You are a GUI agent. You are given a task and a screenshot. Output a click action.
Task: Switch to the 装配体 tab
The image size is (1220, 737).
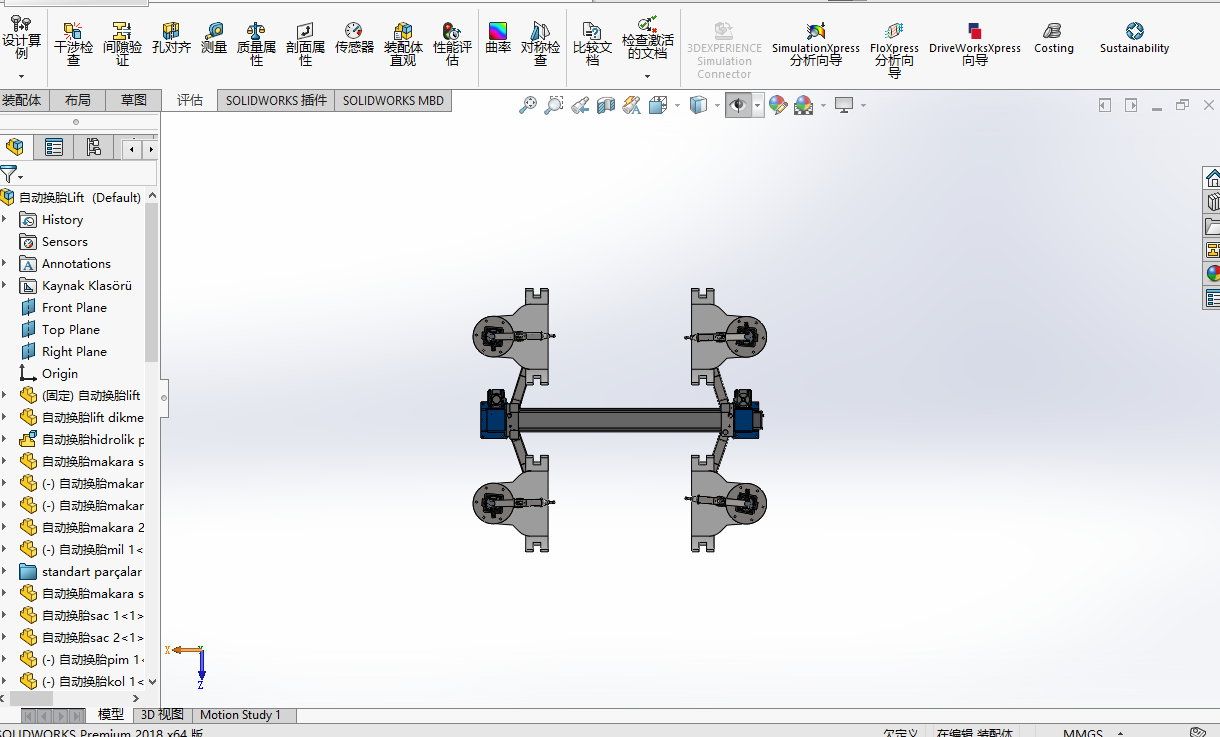point(21,100)
